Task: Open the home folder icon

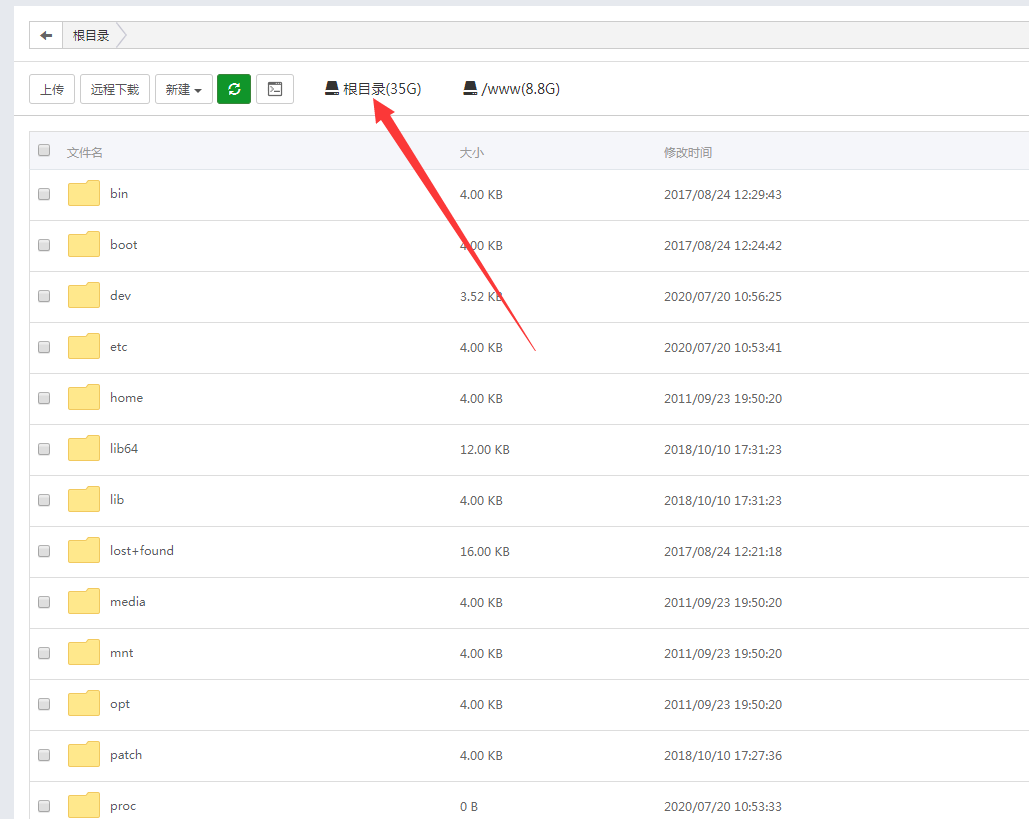Action: [84, 398]
